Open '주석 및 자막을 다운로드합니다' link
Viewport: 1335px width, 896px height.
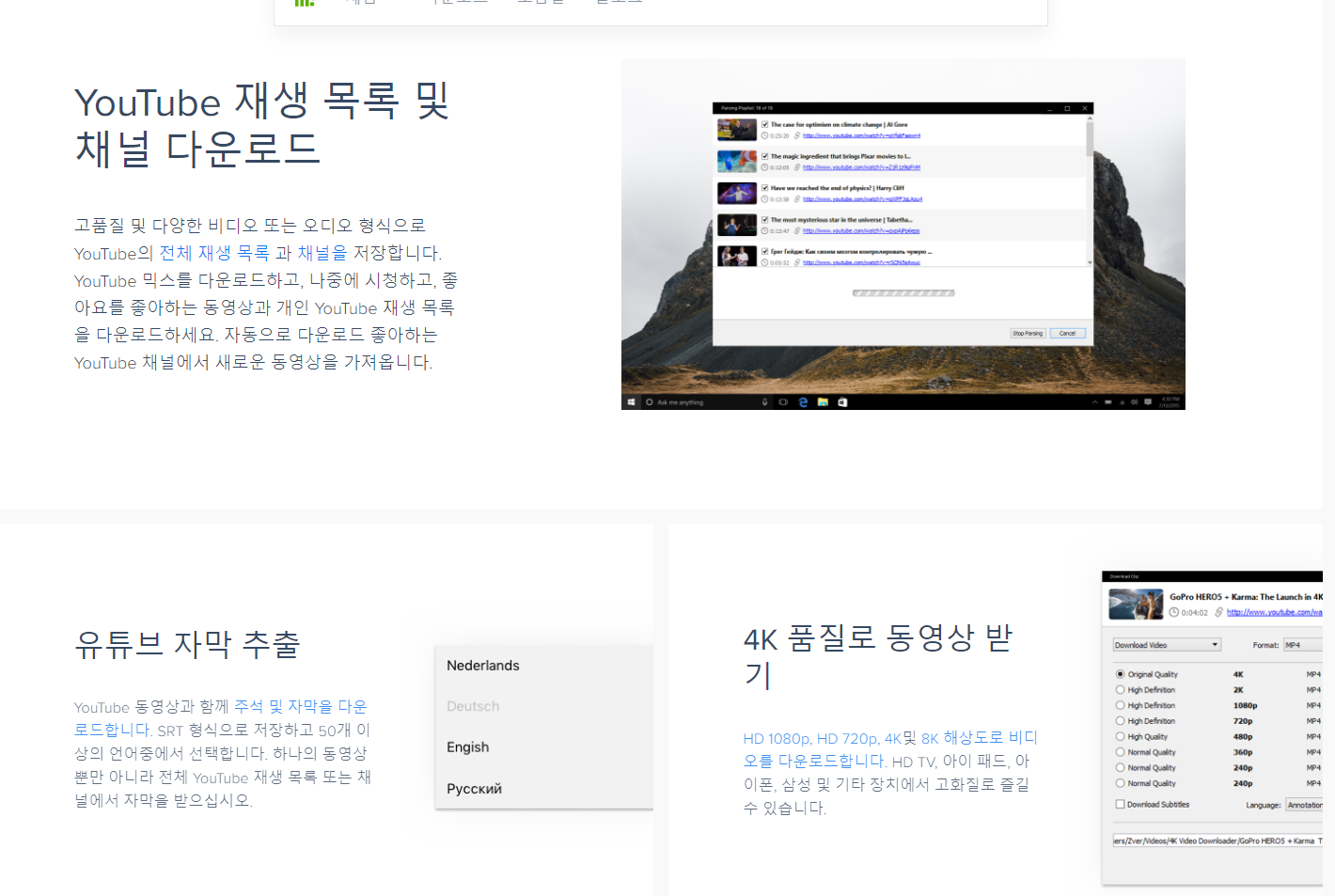[221, 718]
